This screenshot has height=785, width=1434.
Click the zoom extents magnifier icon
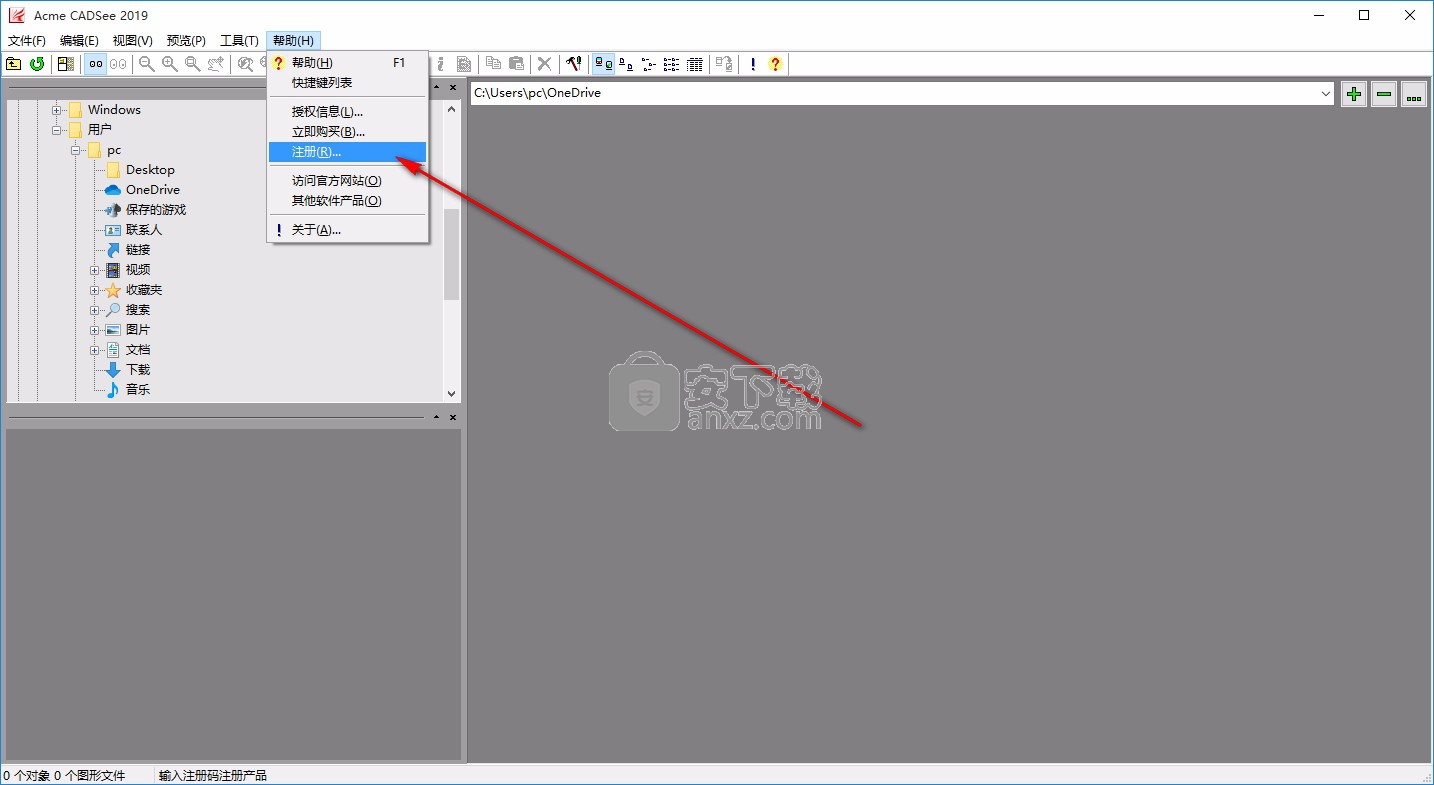pyautogui.click(x=245, y=64)
